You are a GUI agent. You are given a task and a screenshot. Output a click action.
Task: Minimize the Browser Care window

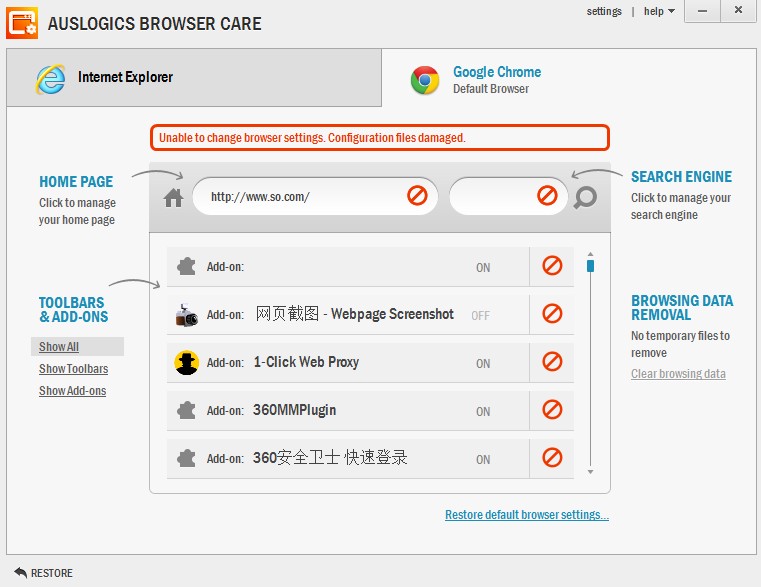tap(702, 11)
